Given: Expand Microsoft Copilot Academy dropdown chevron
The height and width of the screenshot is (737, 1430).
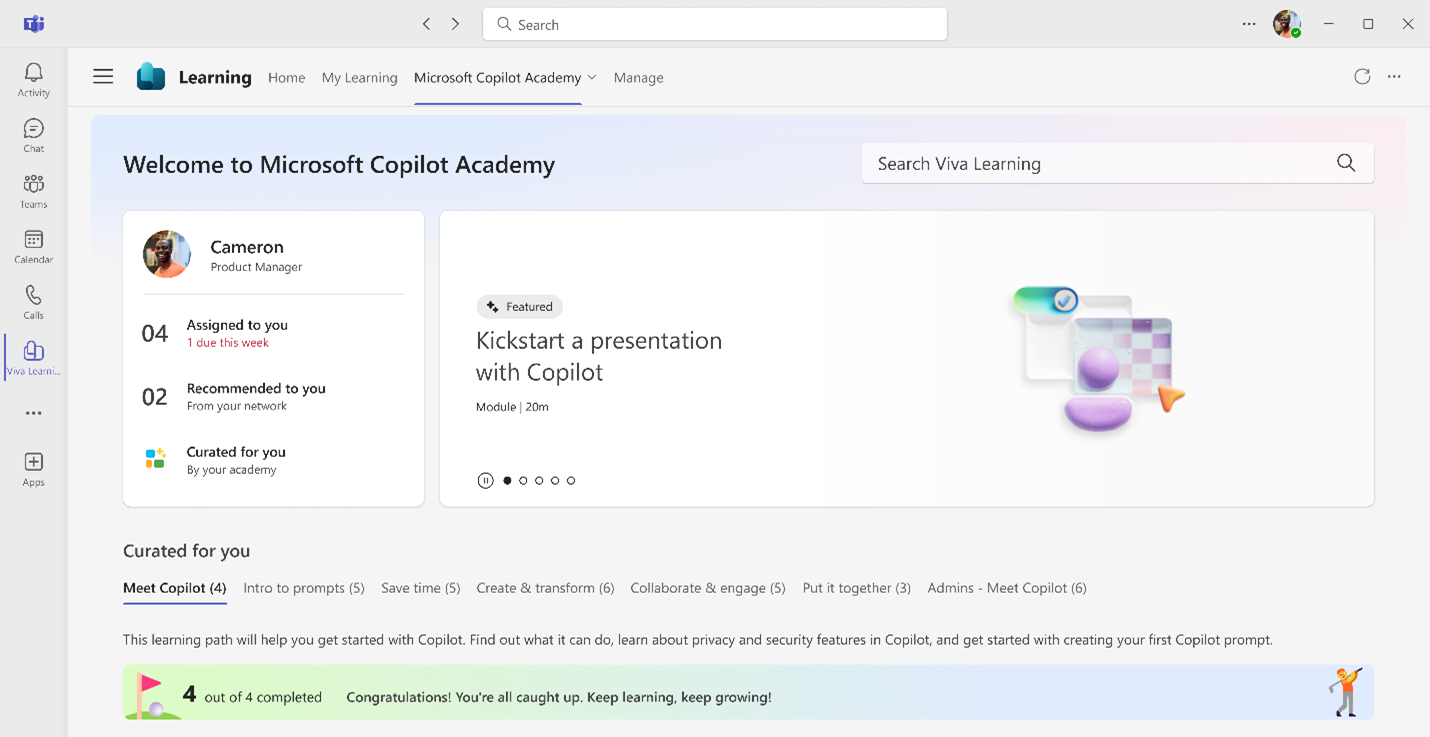Looking at the screenshot, I should pyautogui.click(x=592, y=78).
